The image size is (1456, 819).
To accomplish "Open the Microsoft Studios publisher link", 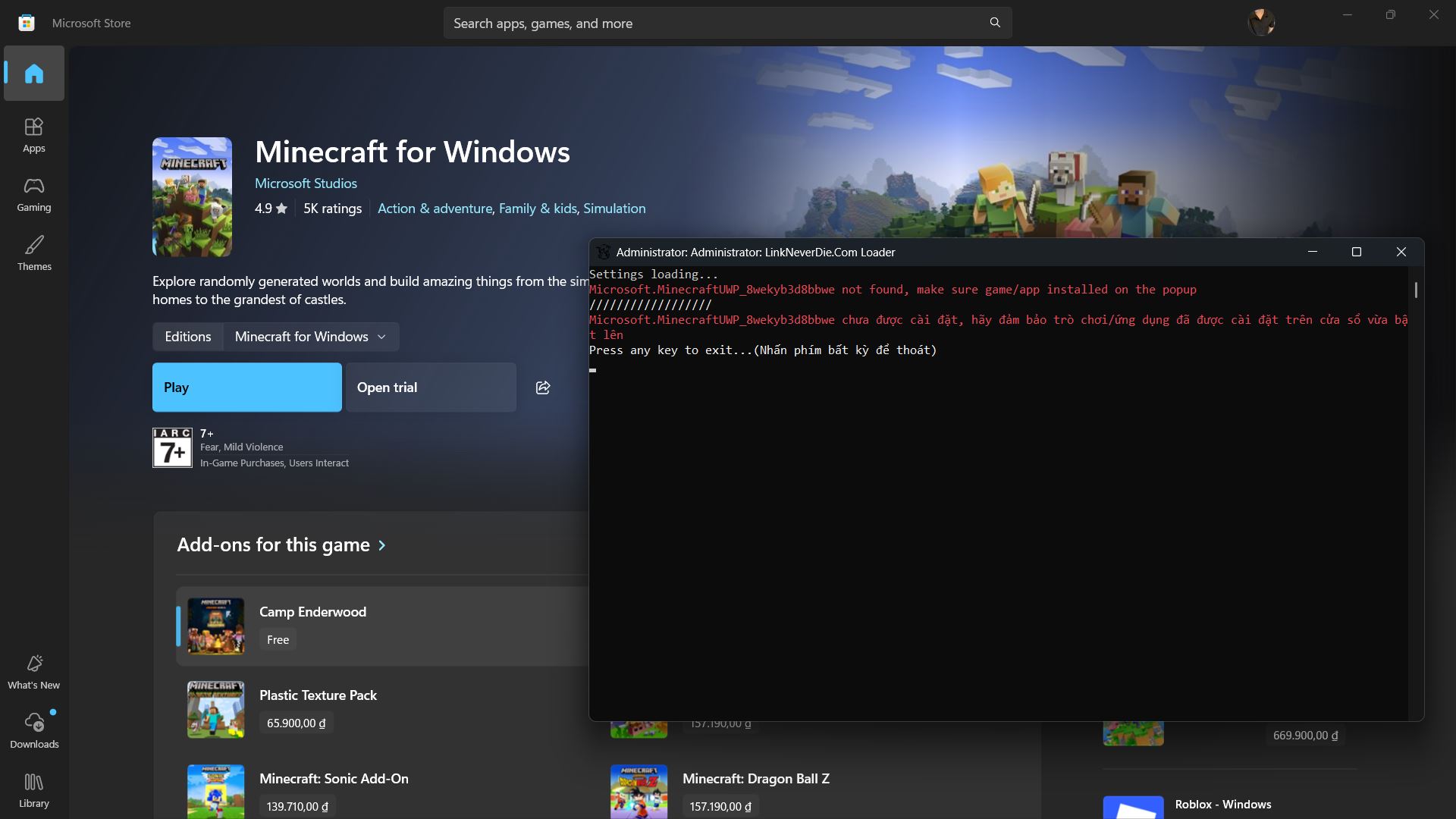I will 306,184.
